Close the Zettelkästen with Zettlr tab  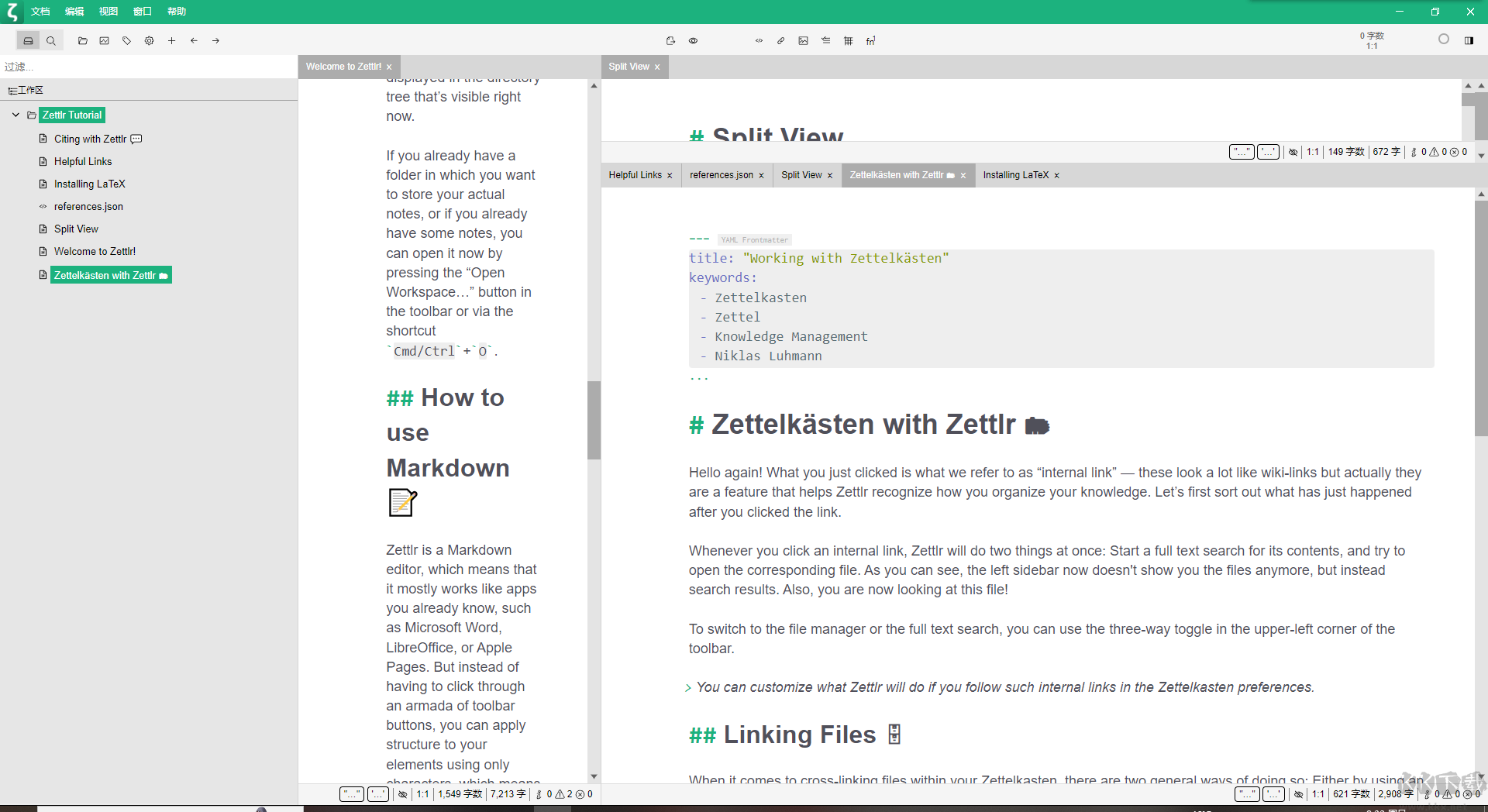tap(963, 175)
